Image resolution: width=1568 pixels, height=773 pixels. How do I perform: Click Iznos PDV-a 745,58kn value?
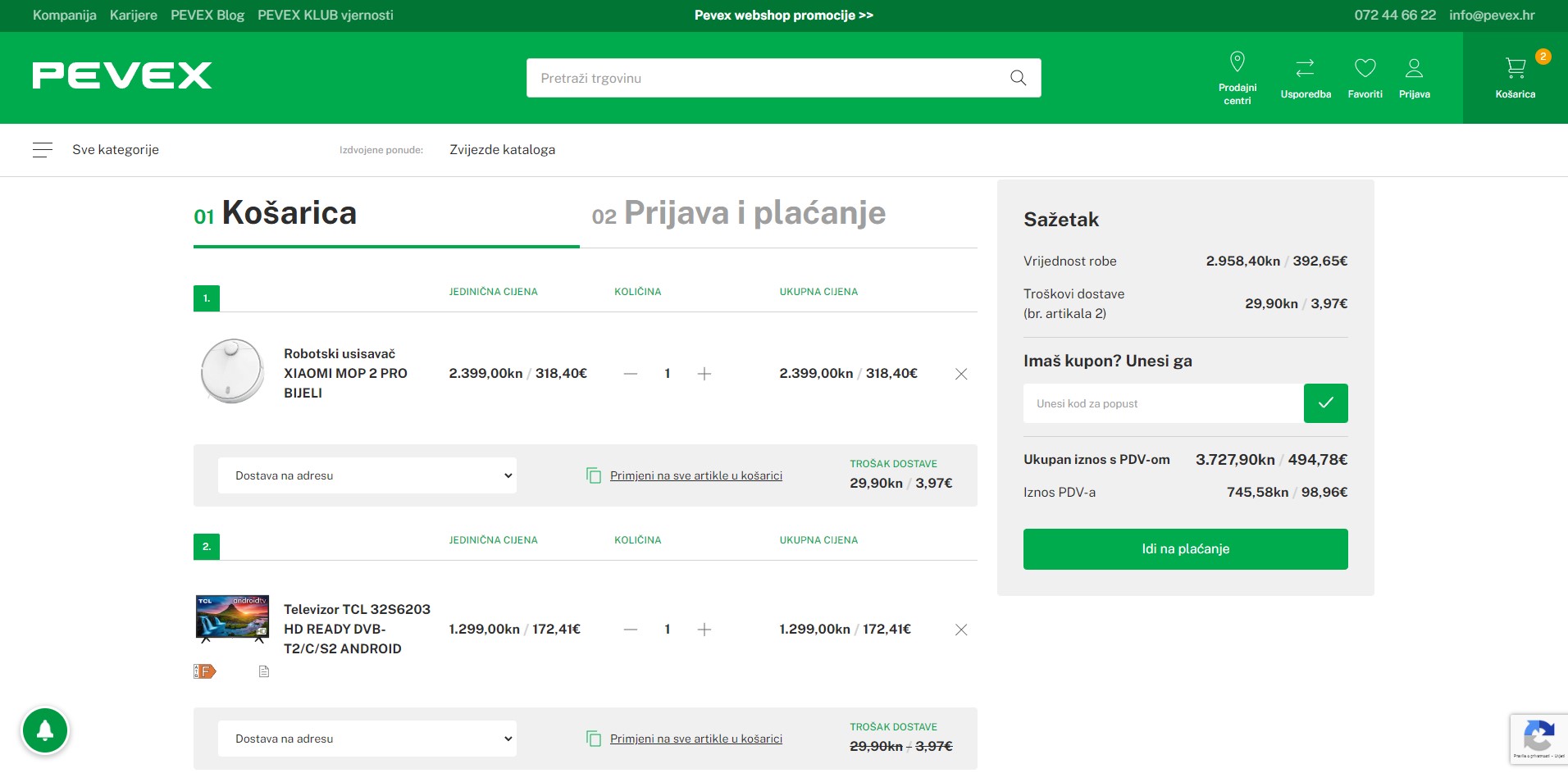tap(1257, 492)
